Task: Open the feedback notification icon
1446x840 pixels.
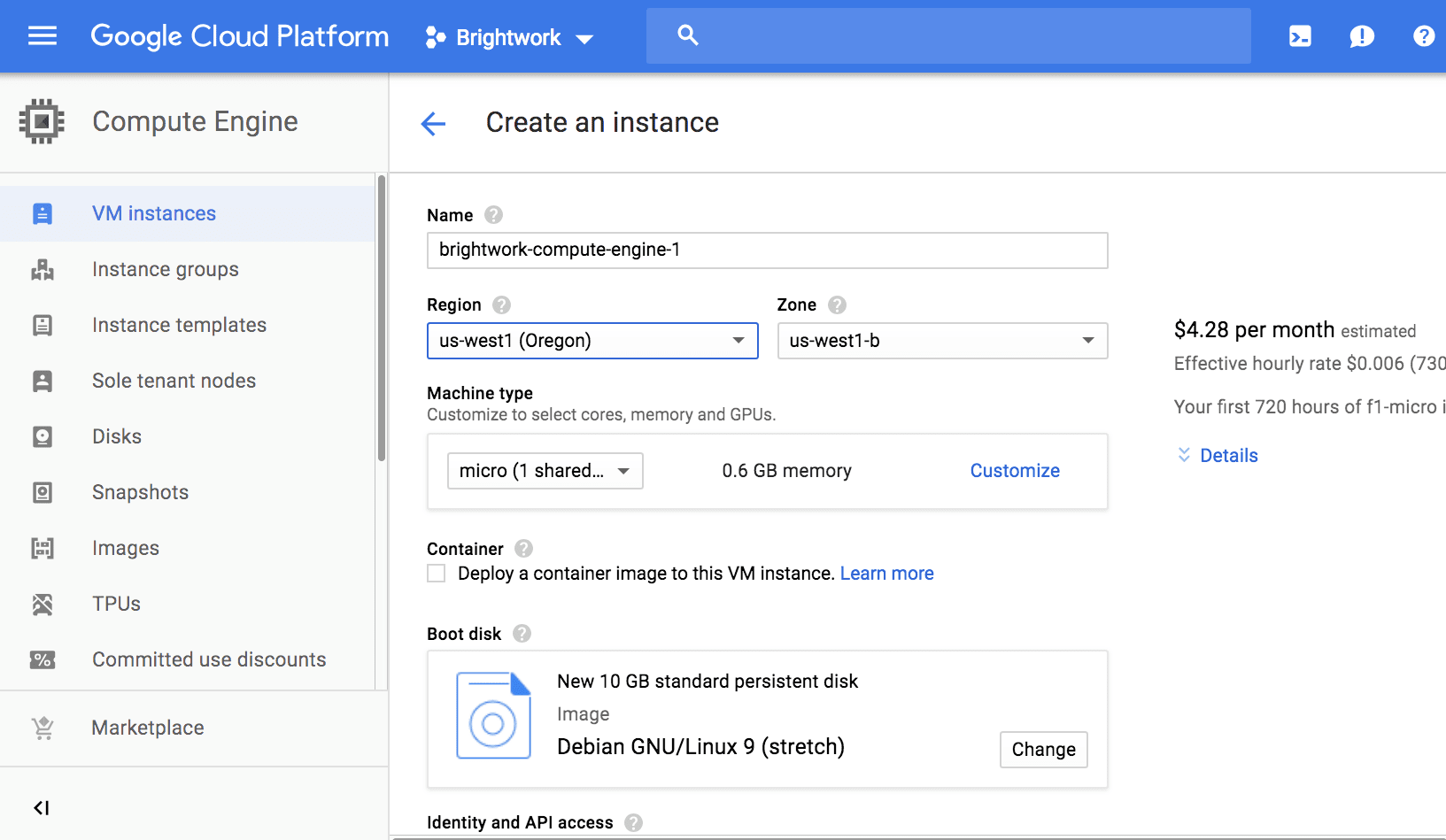Action: [x=1362, y=36]
